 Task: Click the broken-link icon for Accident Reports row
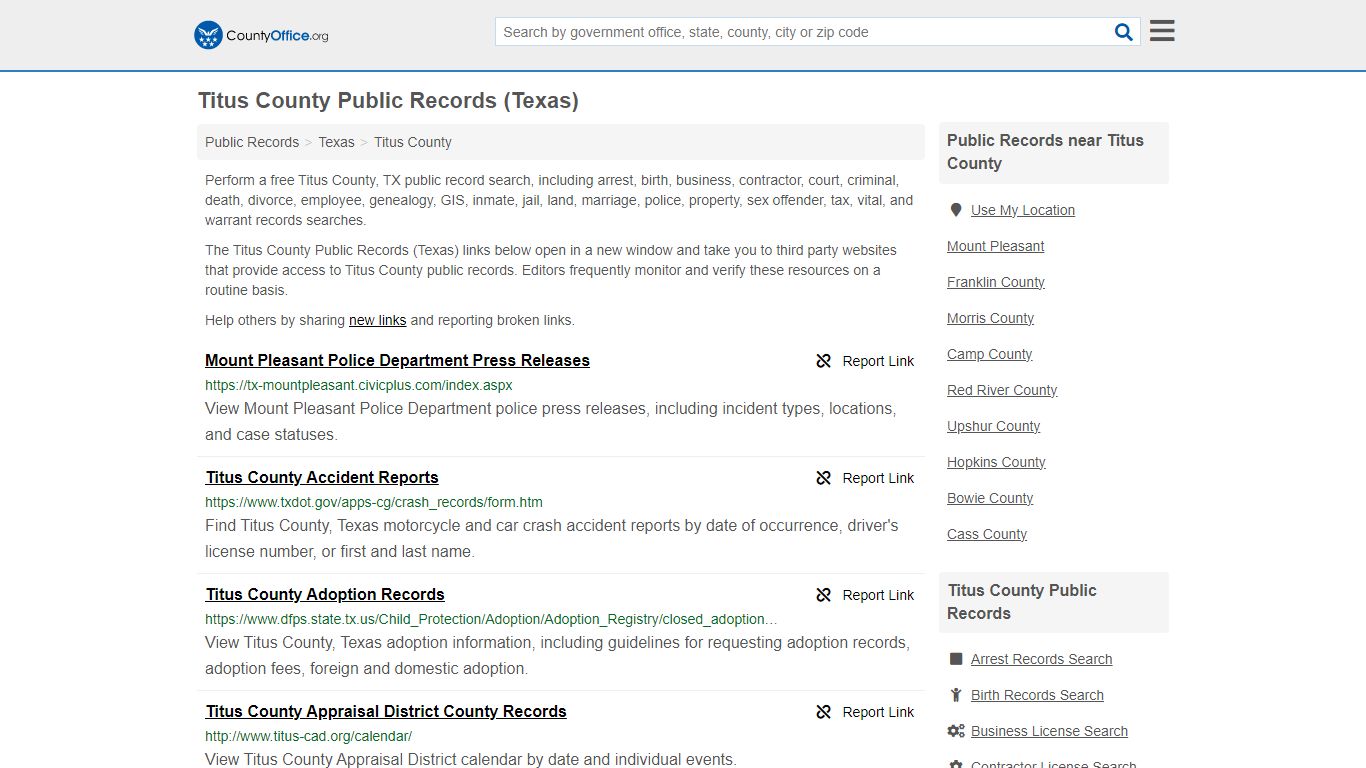pyautogui.click(x=824, y=478)
